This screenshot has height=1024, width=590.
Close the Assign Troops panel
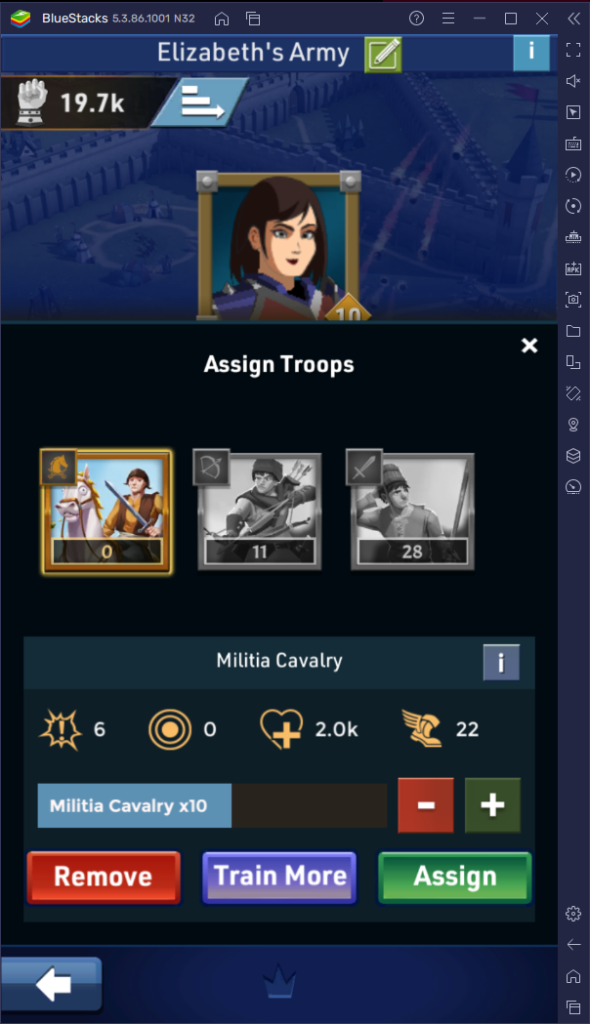(529, 345)
